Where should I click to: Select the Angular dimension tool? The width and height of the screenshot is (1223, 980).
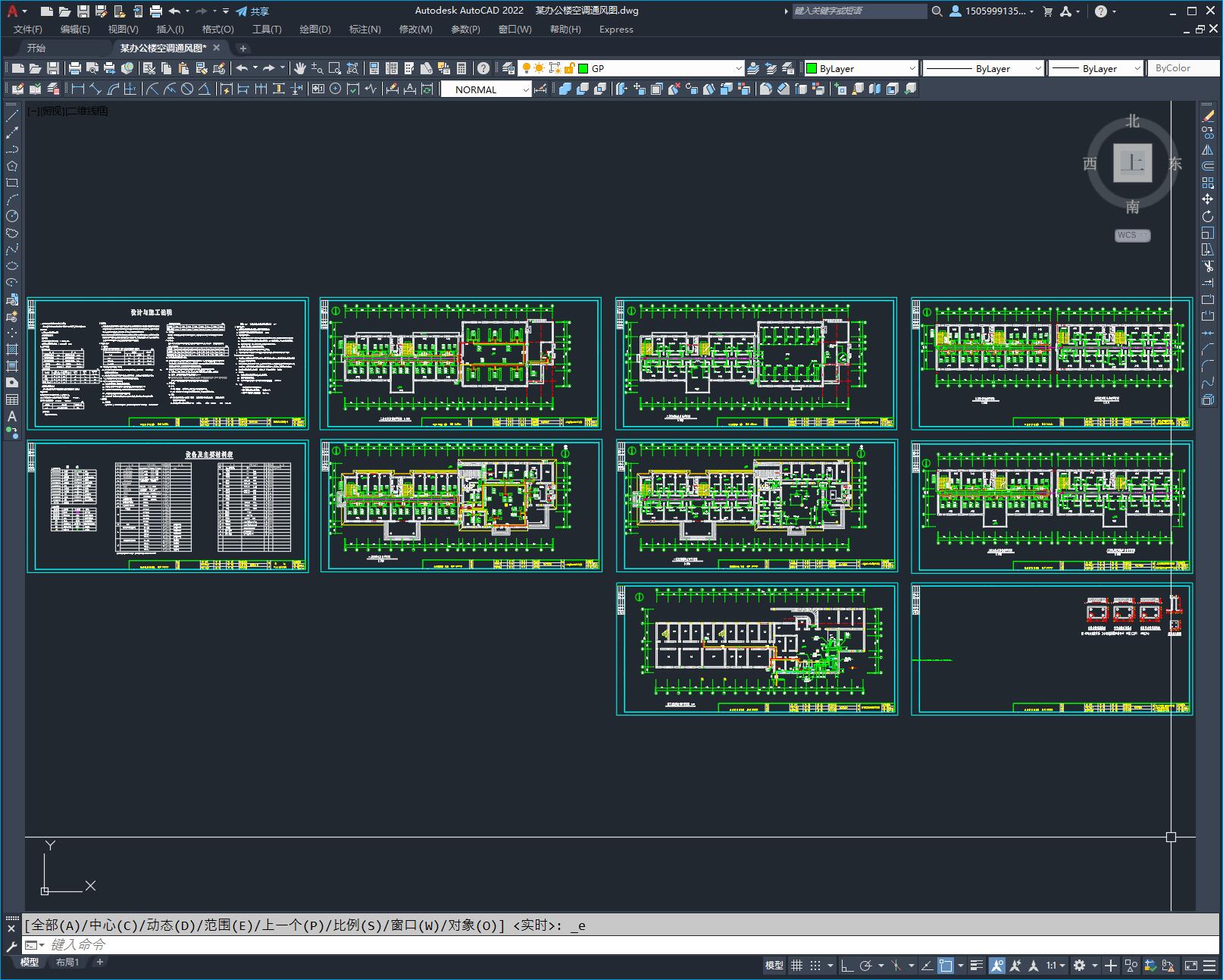click(205, 89)
